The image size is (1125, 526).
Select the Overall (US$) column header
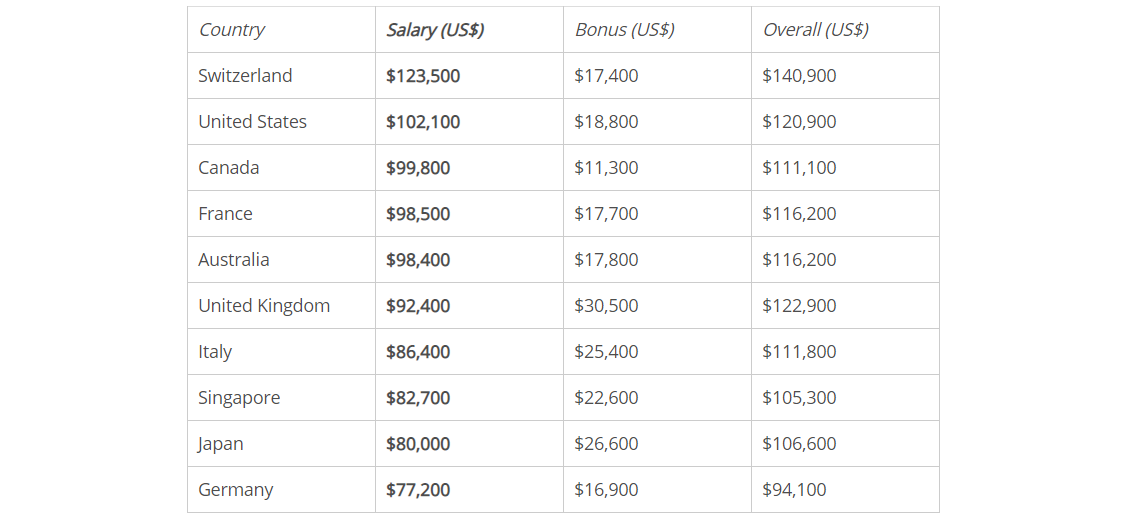point(815,30)
